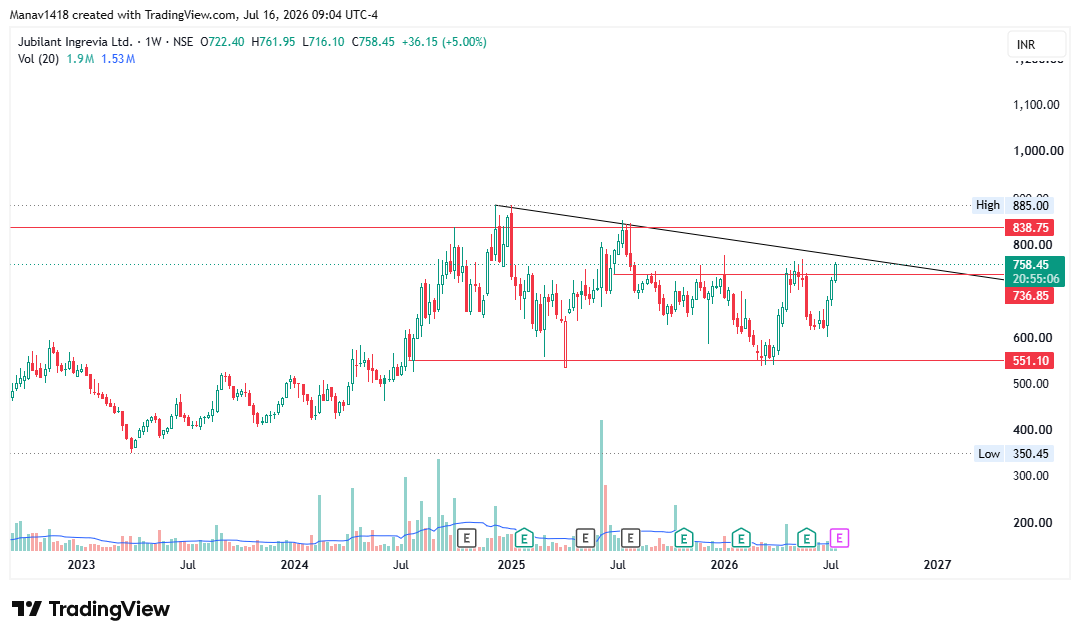Click the H761.95 high value
The height and width of the screenshot is (639, 1080).
(x=273, y=42)
